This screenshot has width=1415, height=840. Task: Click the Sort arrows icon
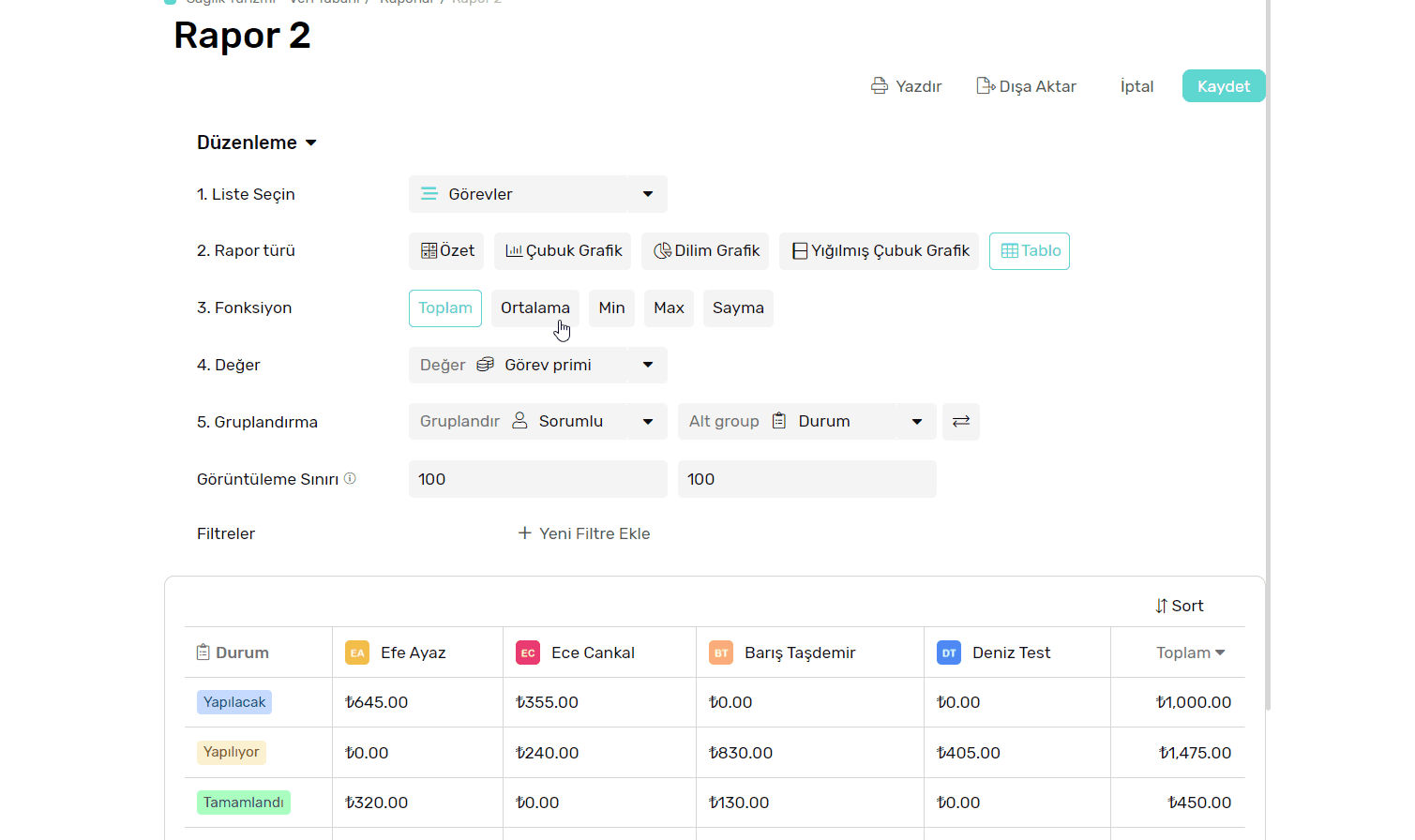click(1162, 606)
